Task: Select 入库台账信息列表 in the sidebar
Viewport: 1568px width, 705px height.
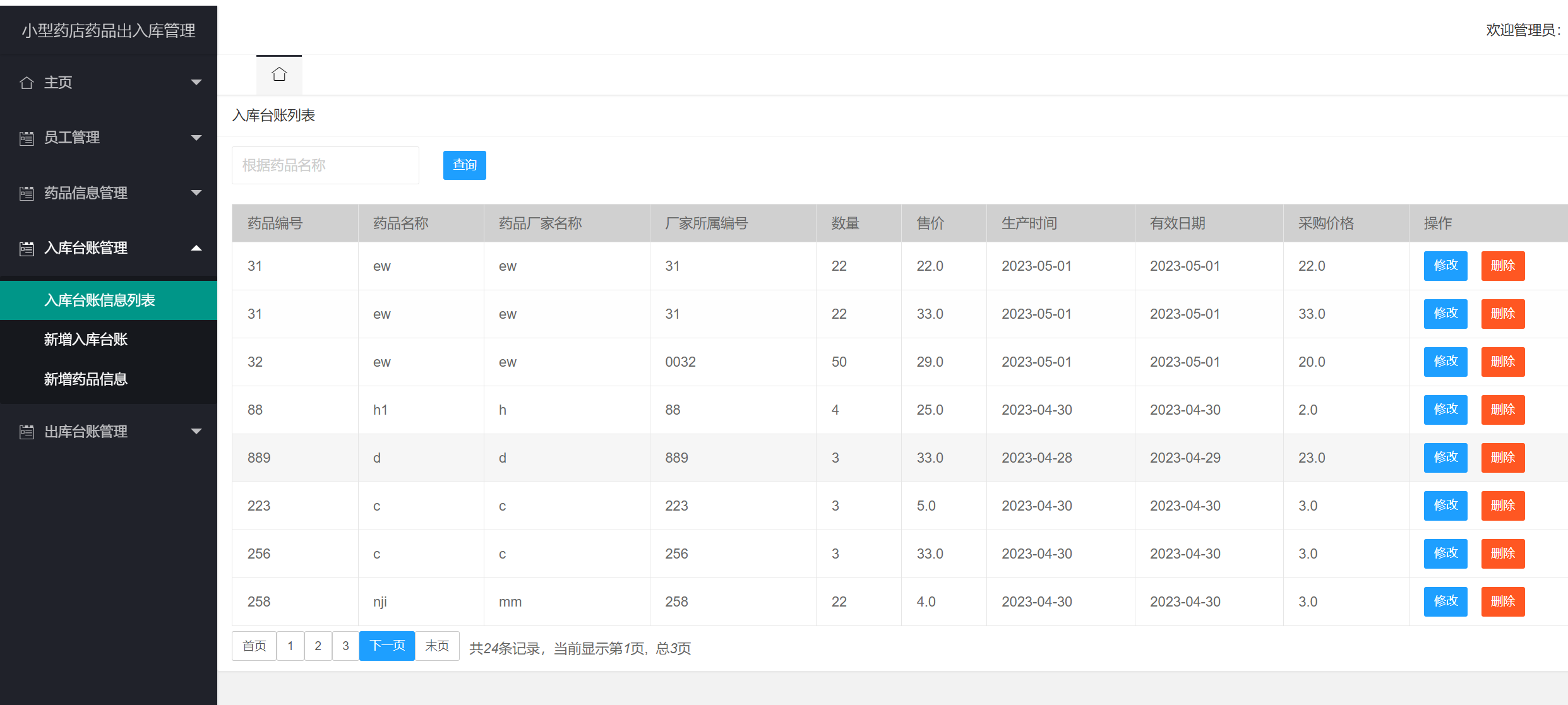Action: pos(101,300)
